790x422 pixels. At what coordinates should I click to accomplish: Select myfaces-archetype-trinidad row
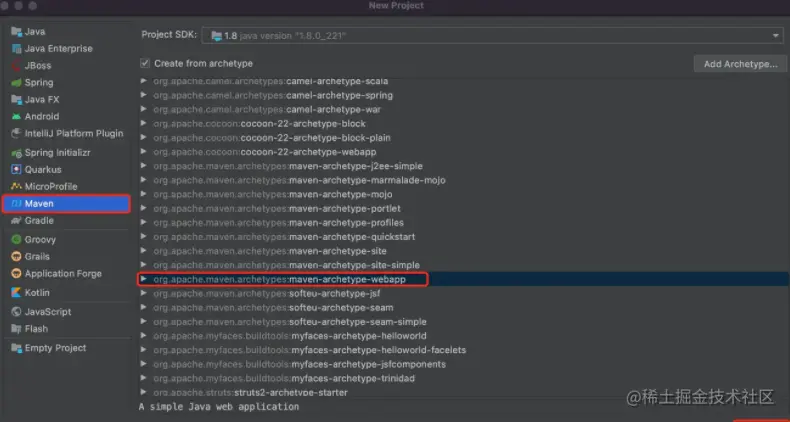pyautogui.click(x=464, y=378)
